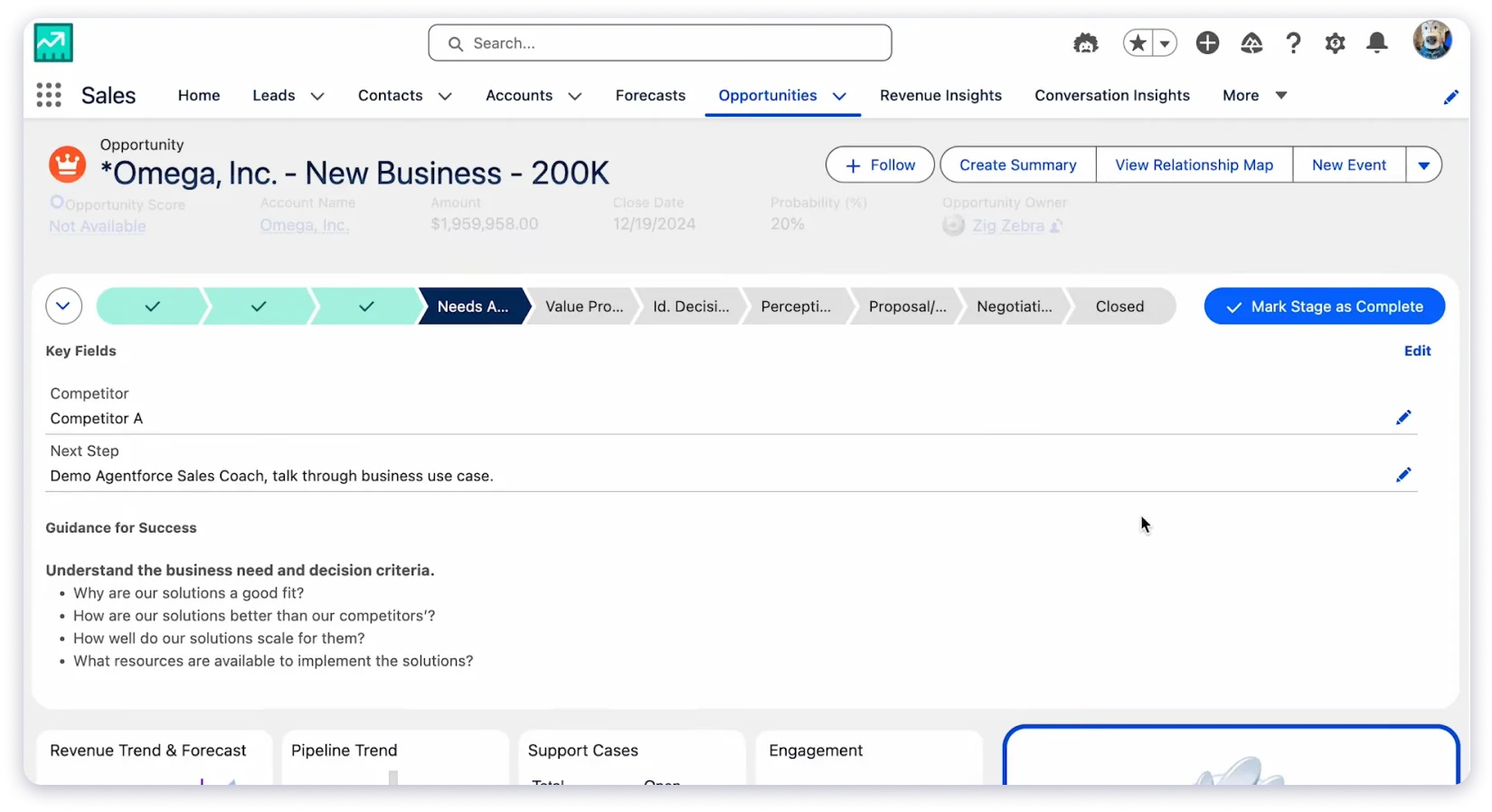Screen dimensions: 1492x812
Task: Open the Omega, Inc. account link
Action: pos(304,225)
